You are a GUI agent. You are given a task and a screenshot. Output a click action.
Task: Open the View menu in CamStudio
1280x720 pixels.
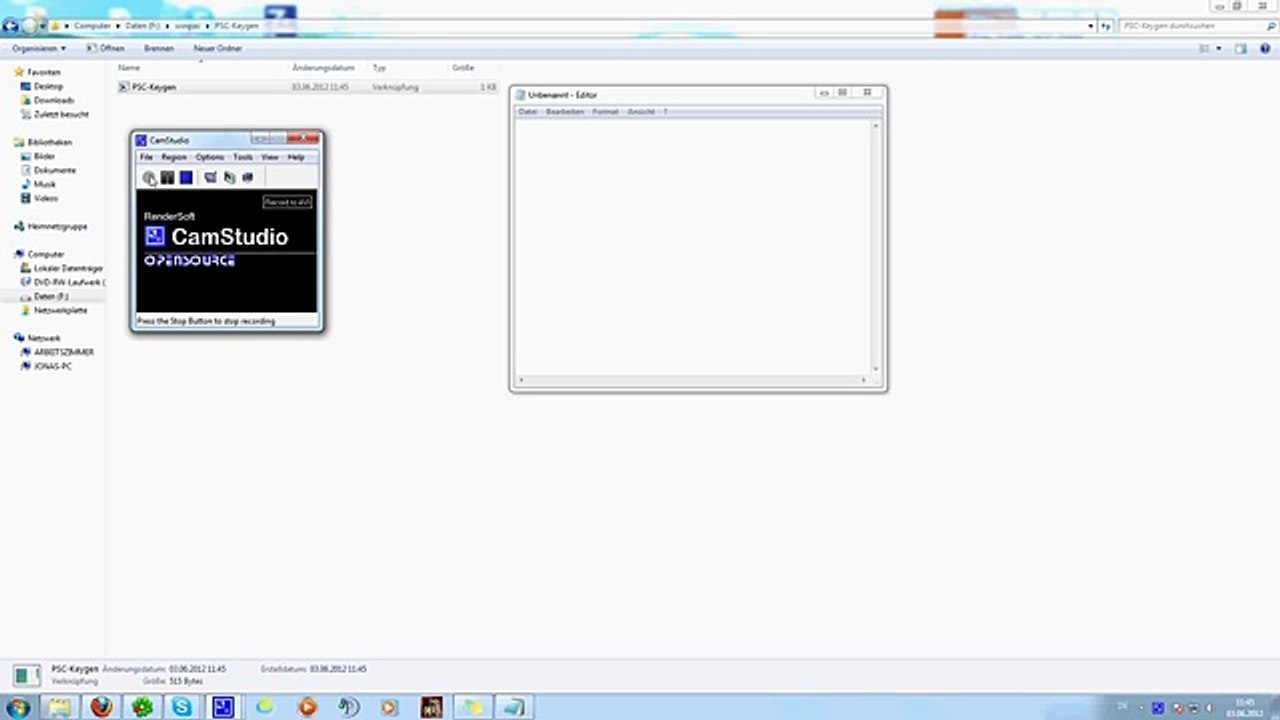tap(270, 157)
